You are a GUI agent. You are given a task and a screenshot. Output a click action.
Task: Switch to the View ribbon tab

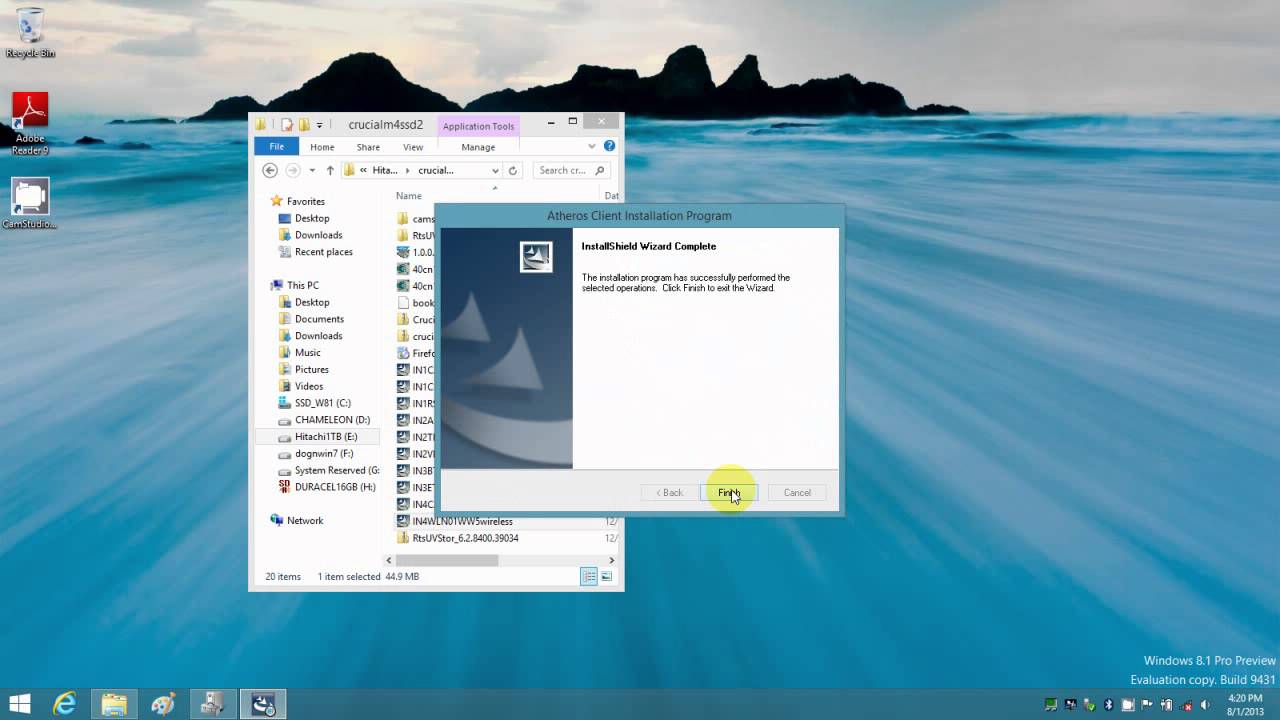pyautogui.click(x=413, y=147)
